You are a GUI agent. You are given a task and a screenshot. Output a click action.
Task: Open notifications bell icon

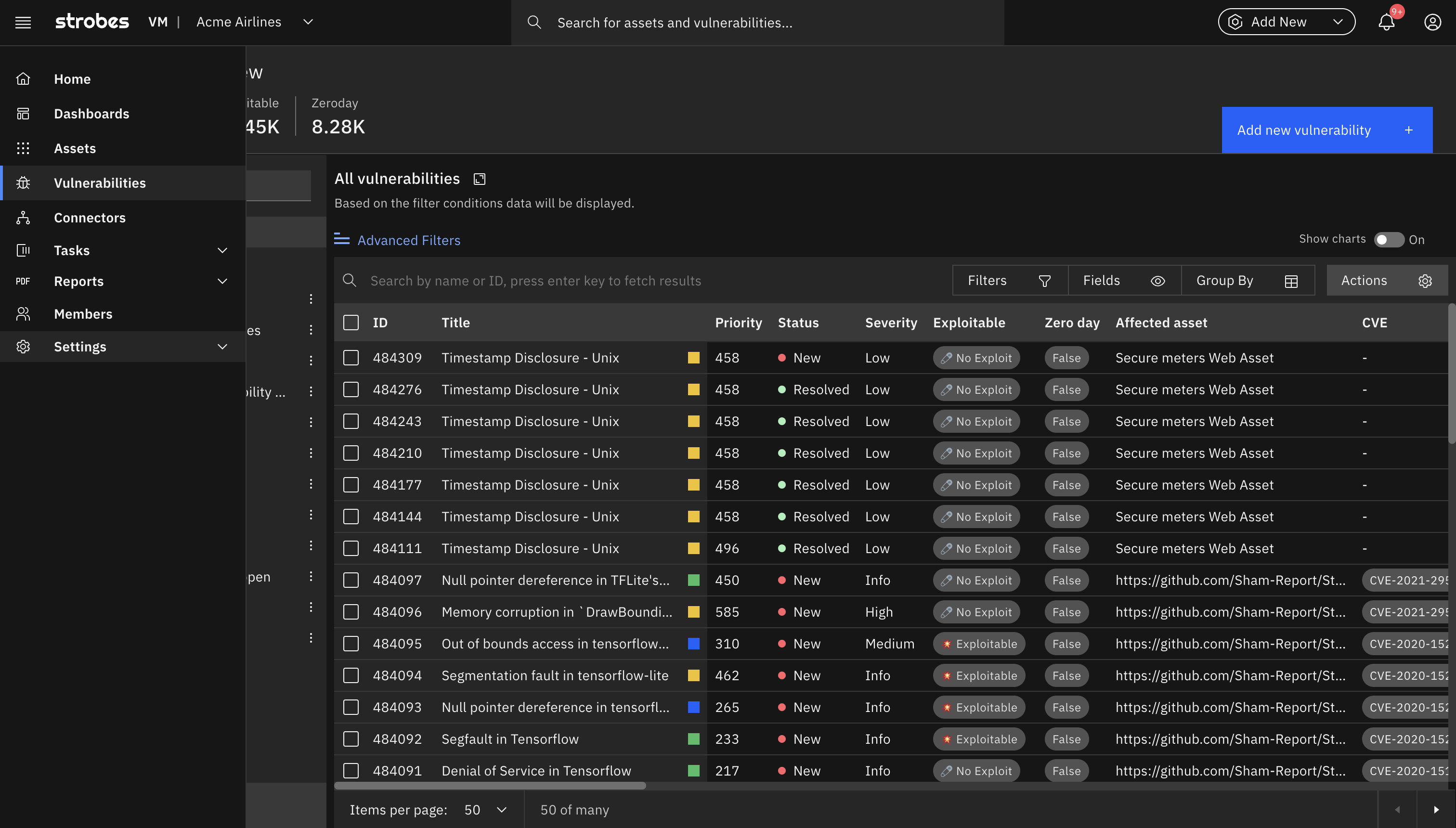coord(1387,22)
